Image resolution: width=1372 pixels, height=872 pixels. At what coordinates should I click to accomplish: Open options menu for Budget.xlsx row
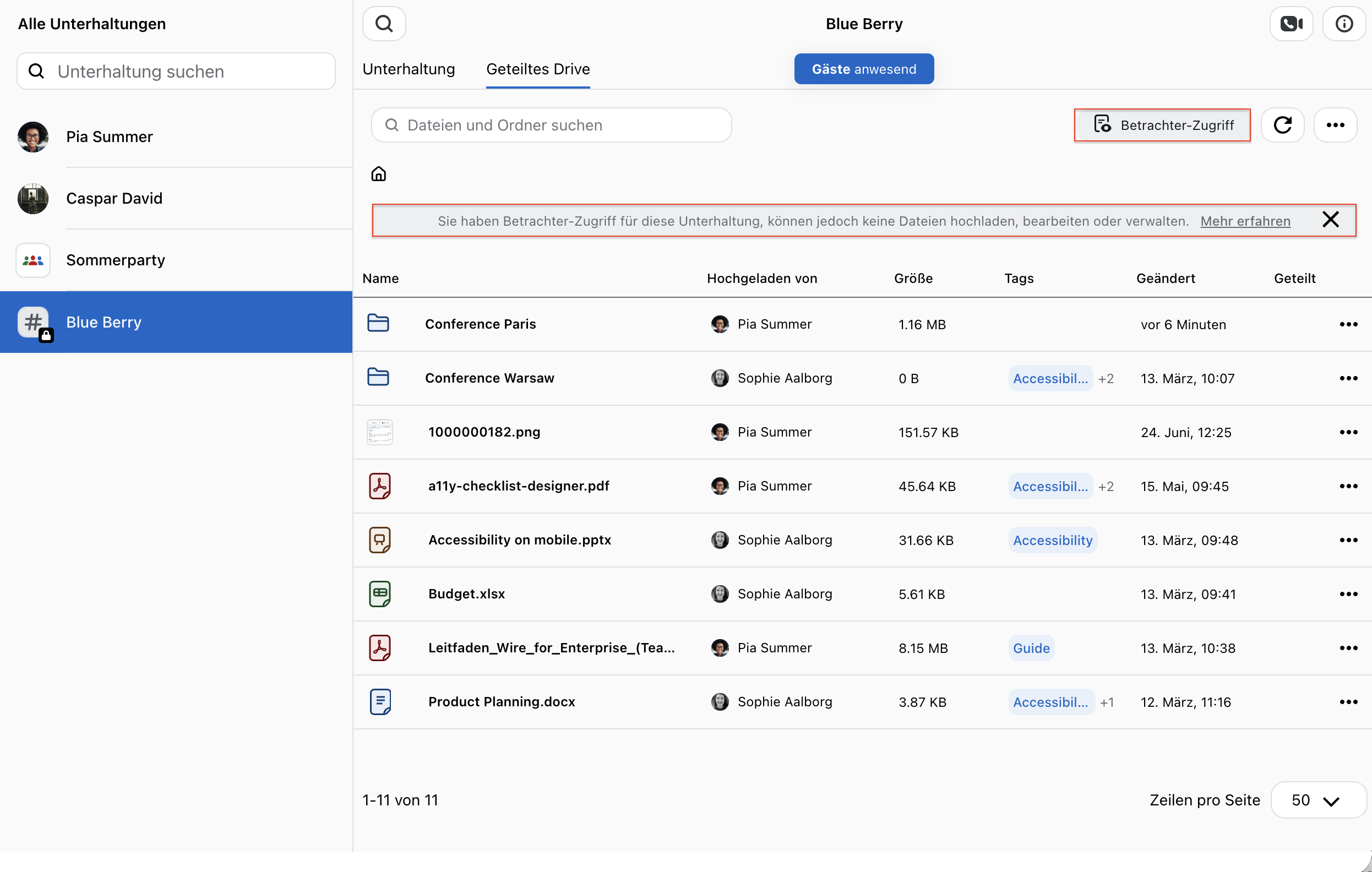(1348, 594)
